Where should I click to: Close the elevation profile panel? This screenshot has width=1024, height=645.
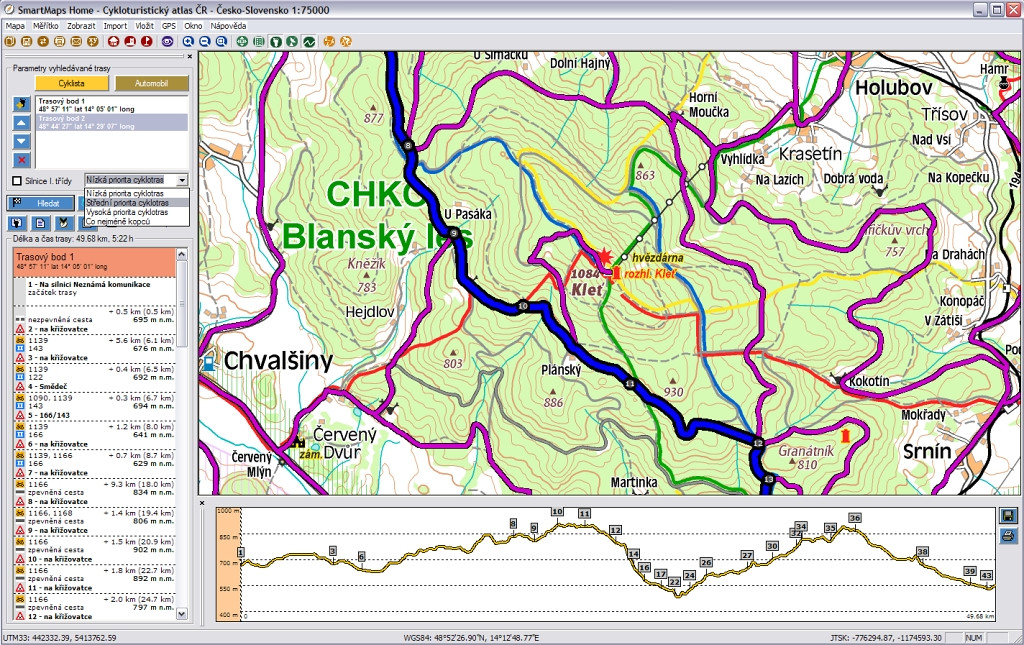[x=202, y=503]
